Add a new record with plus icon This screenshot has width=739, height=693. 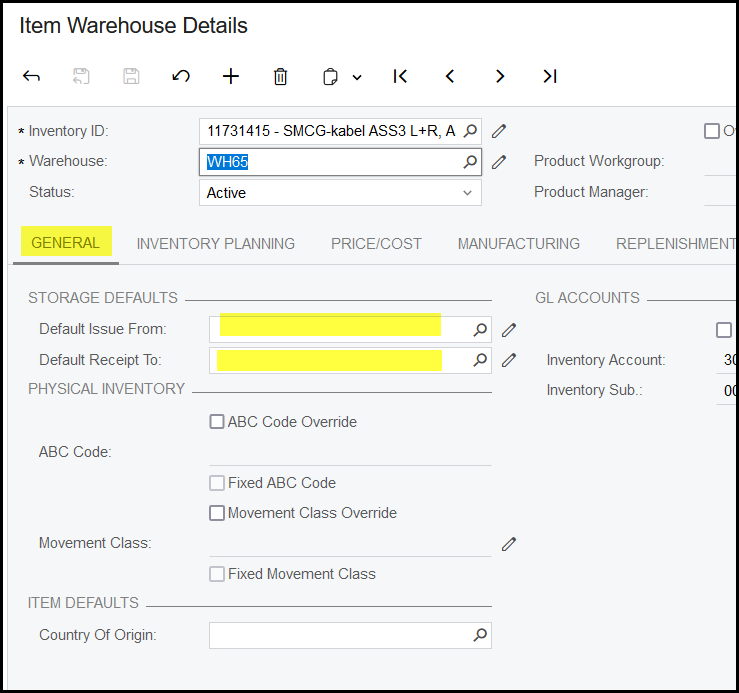pyautogui.click(x=231, y=76)
